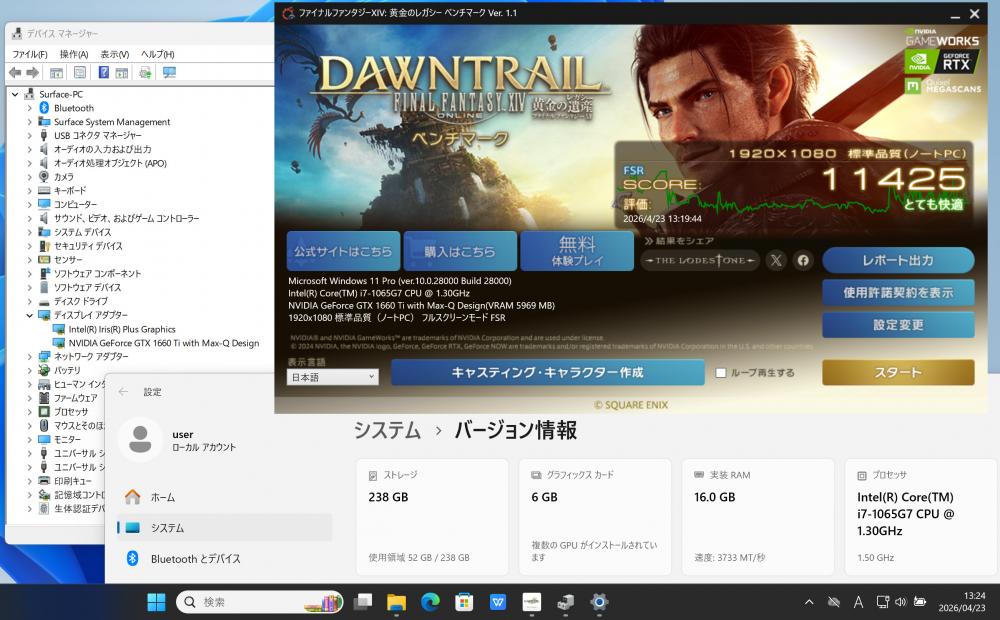Click the forward arrow in Device Manager toolbar
This screenshot has height=620, width=1000.
coord(33,73)
